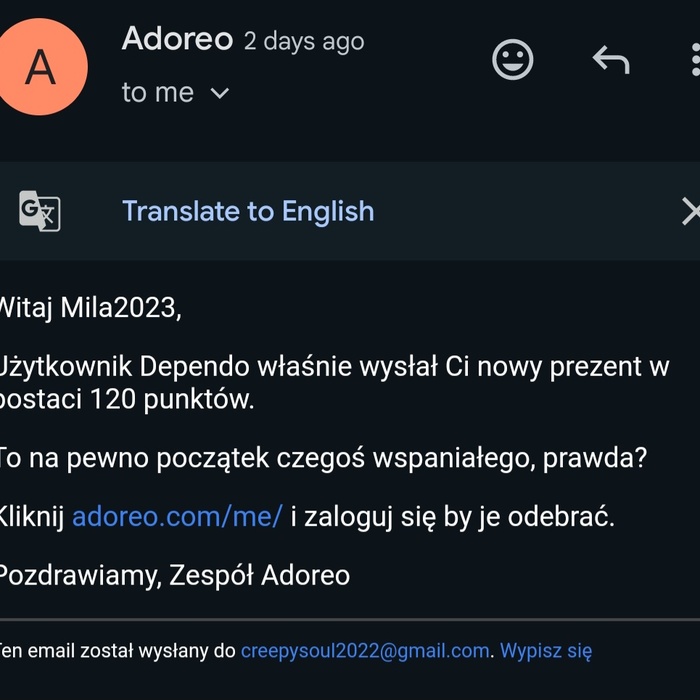Click the 2 days ago timestamp
The height and width of the screenshot is (700, 700).
pos(304,42)
